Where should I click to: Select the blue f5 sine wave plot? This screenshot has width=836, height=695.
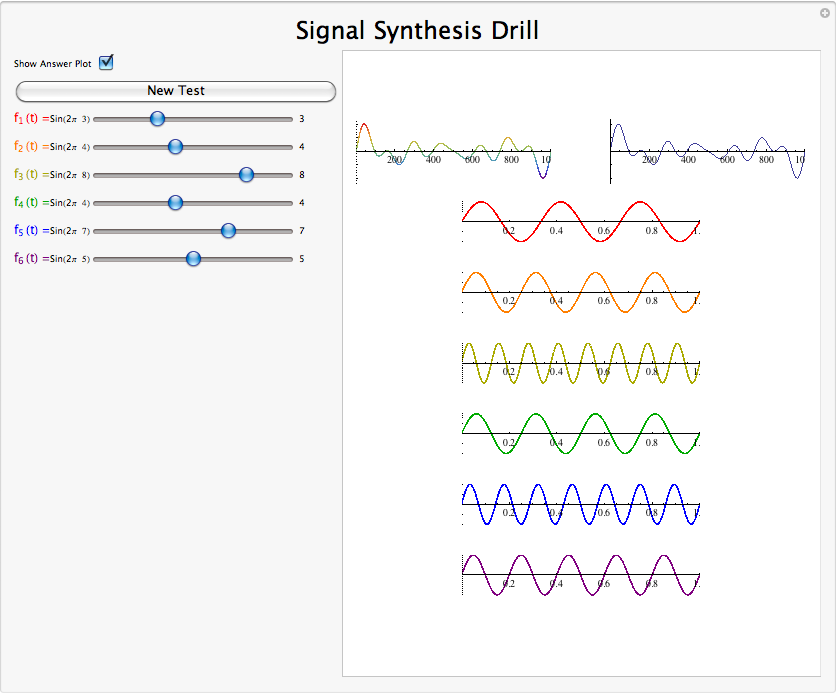click(580, 505)
